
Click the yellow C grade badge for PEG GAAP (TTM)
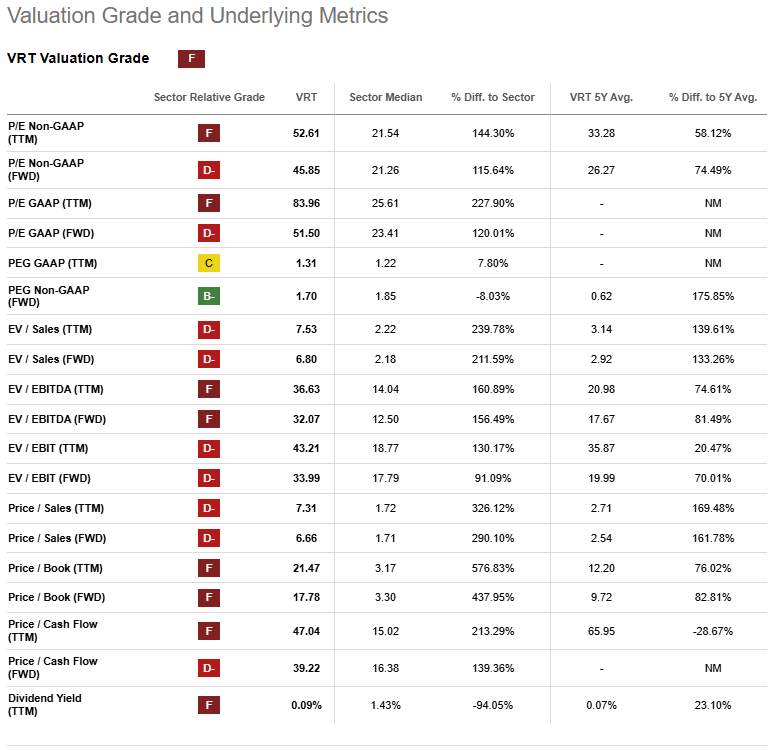209,263
